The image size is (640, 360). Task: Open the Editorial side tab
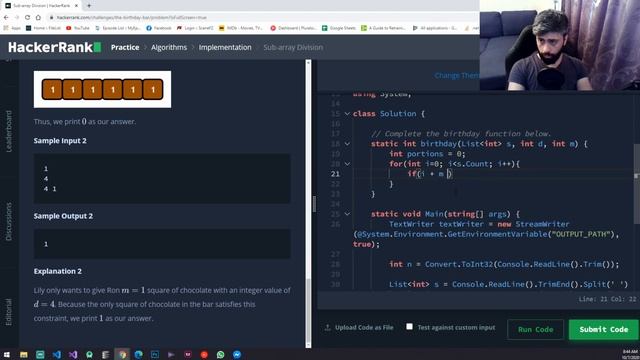[9, 312]
